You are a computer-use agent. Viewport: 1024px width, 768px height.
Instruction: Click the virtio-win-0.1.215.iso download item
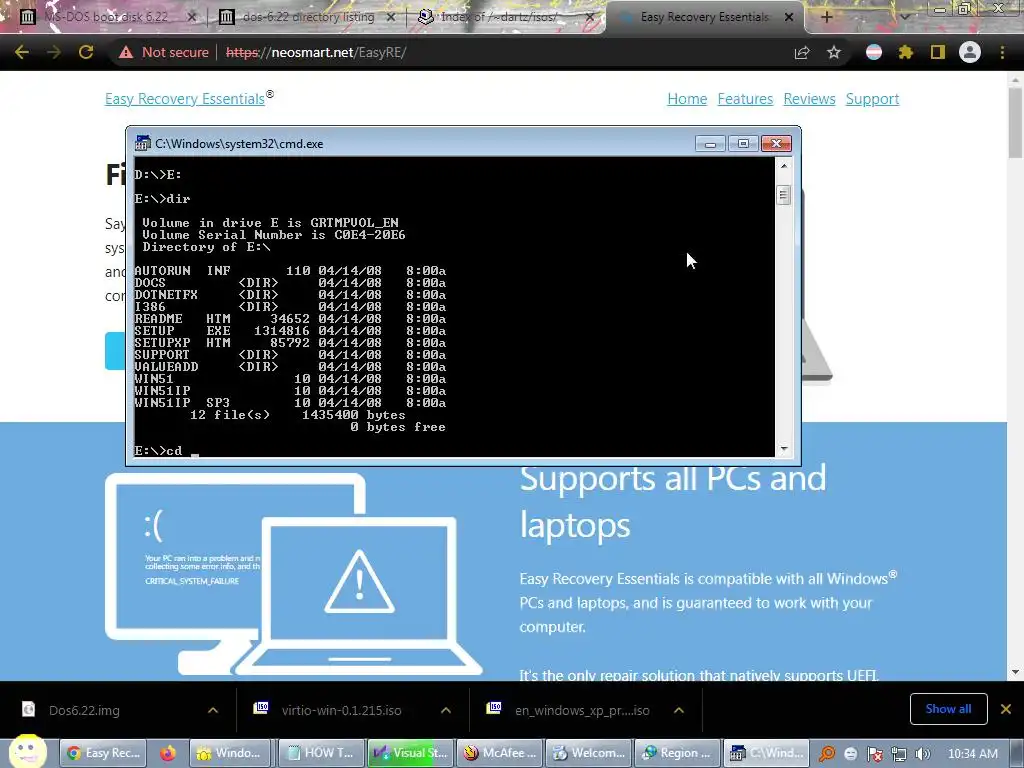coord(341,710)
